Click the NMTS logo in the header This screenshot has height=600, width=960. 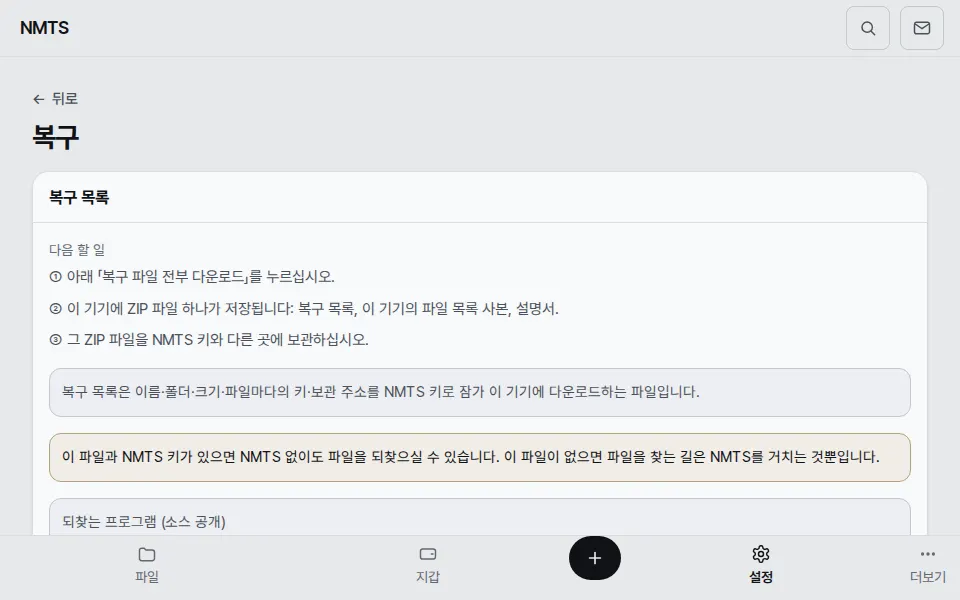coord(44,28)
